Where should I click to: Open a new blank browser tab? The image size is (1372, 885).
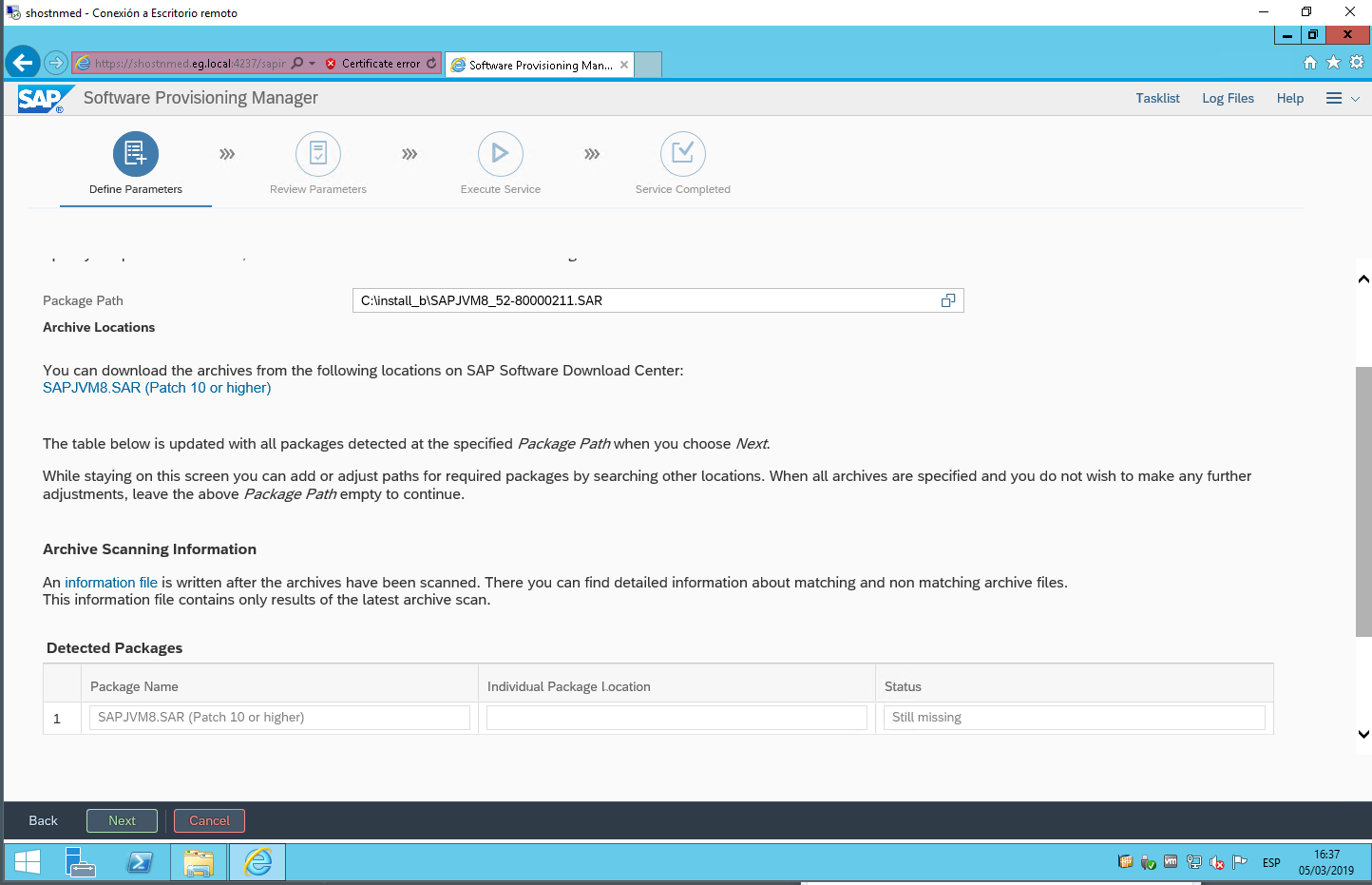(647, 65)
